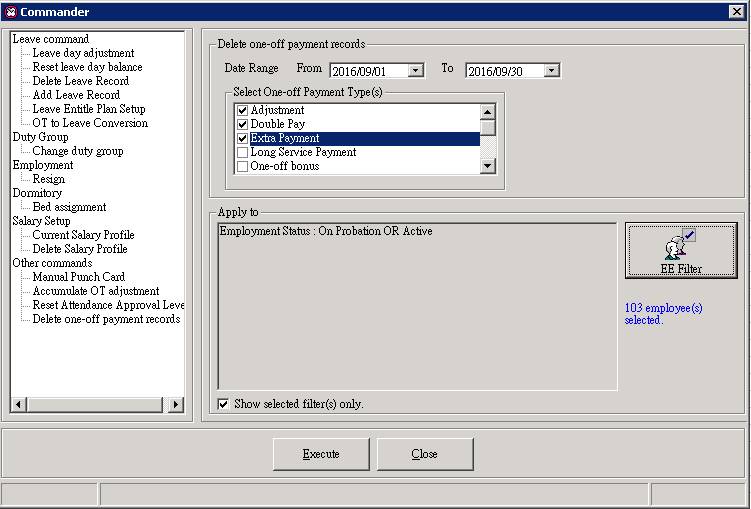Select Leave day adjustment command

pos(83,53)
